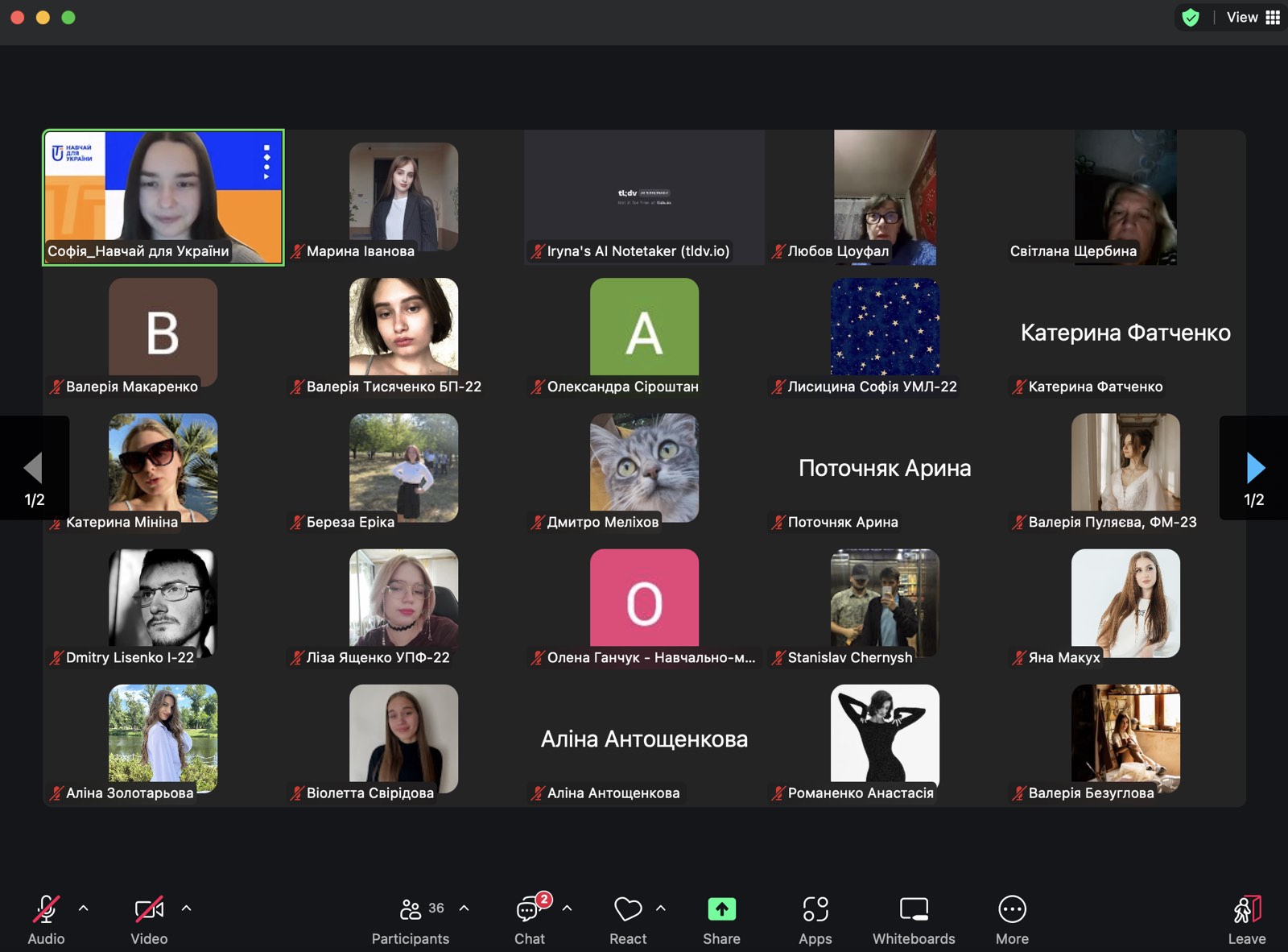The width and height of the screenshot is (1288, 952).
Task: Expand audio settings arrow next to Audio
Action: (x=84, y=909)
